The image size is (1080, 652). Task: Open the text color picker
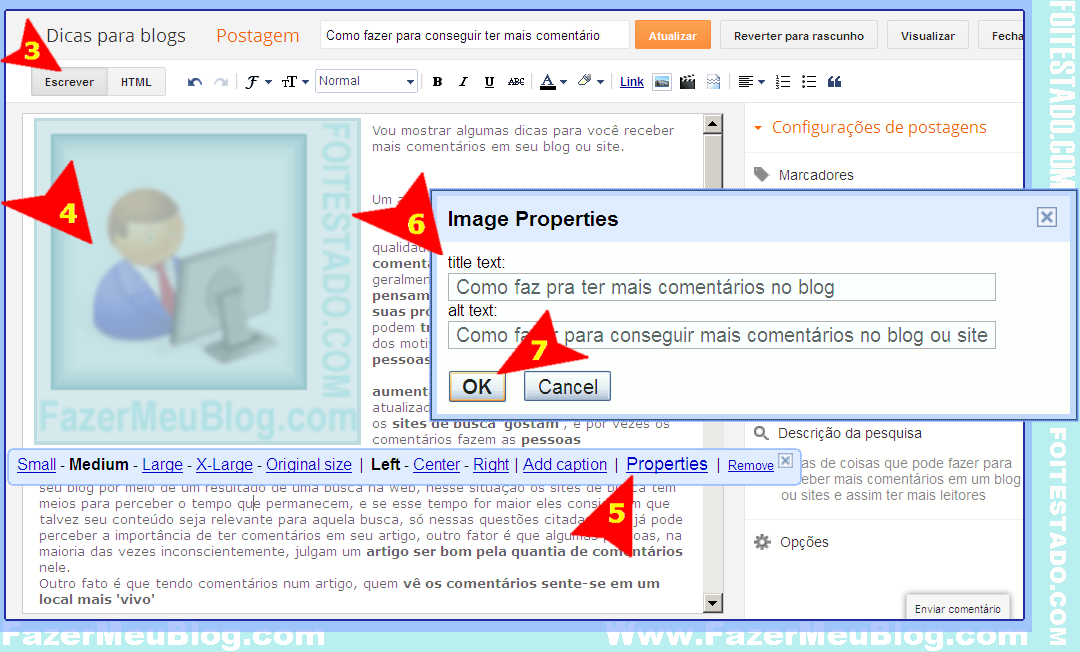point(553,82)
